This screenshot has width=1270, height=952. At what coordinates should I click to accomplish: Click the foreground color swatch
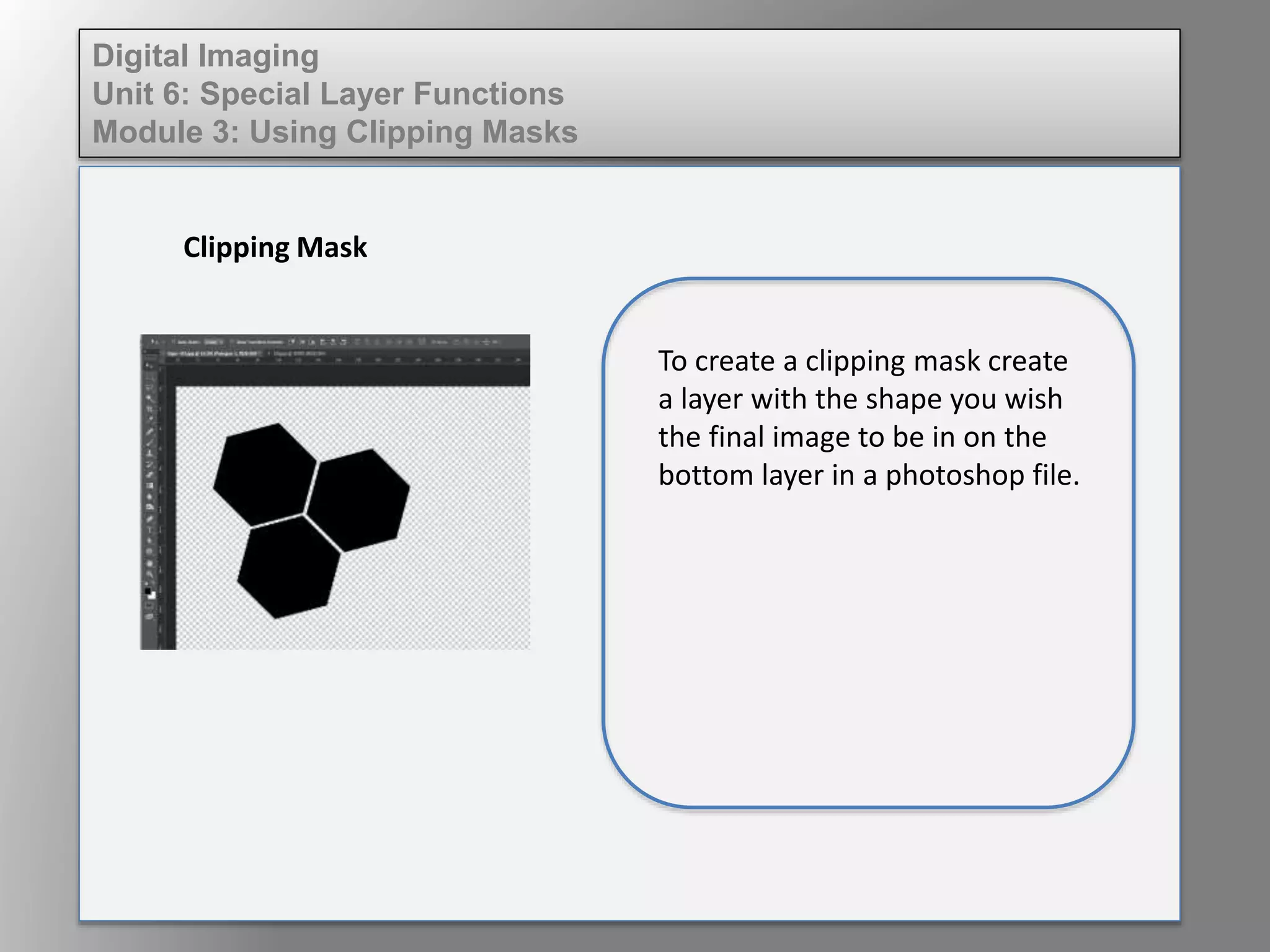point(148,591)
